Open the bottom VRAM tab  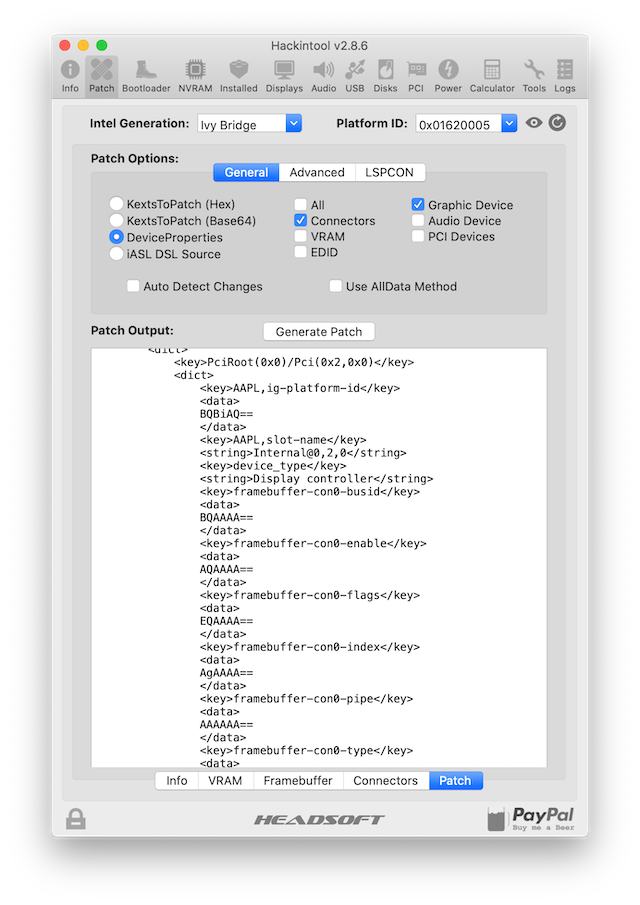(225, 780)
